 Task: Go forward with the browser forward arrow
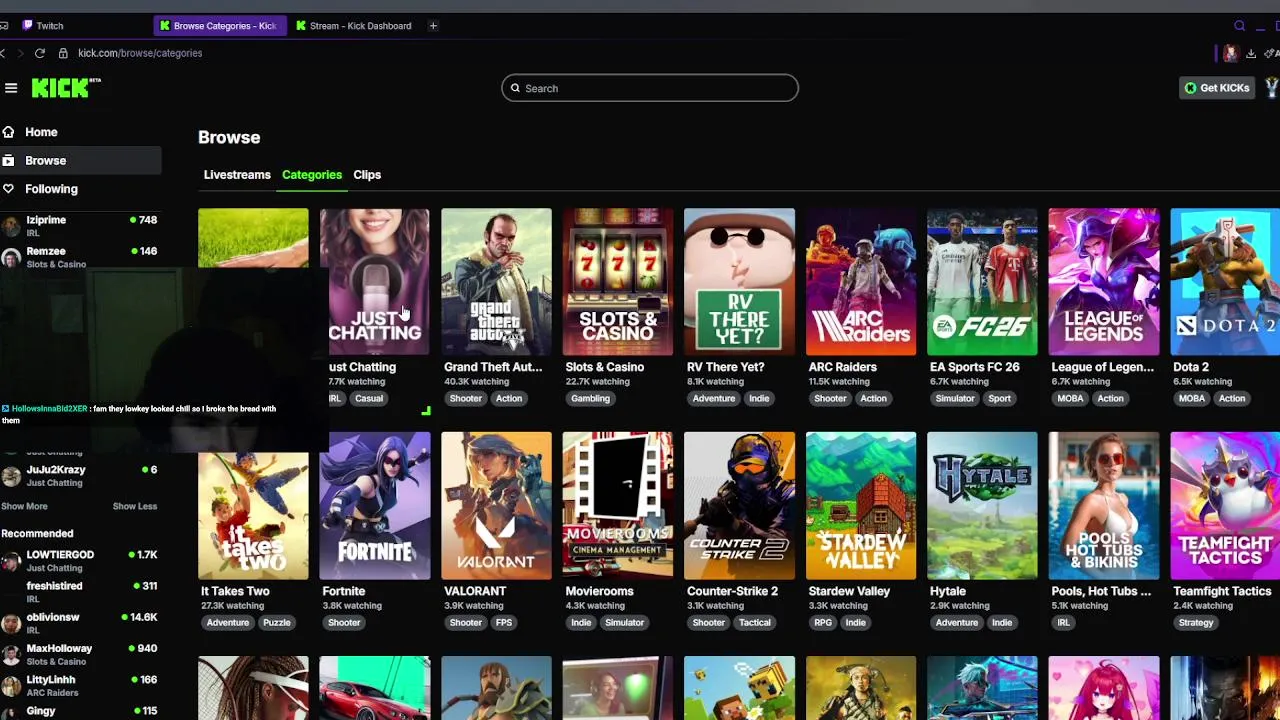pyautogui.click(x=19, y=53)
